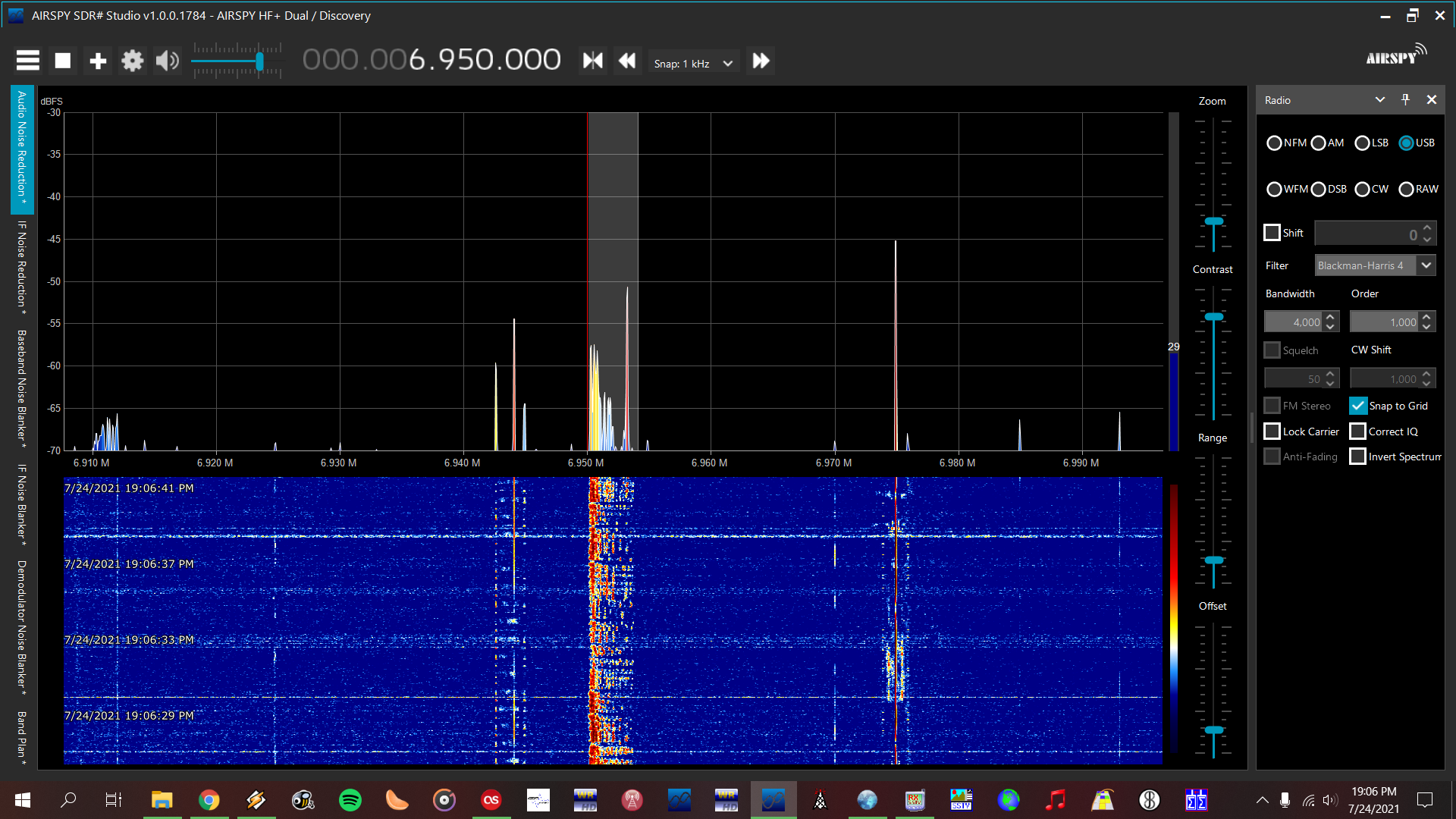Image resolution: width=1456 pixels, height=819 pixels.
Task: Adjust the Range slider
Action: [x=1214, y=560]
